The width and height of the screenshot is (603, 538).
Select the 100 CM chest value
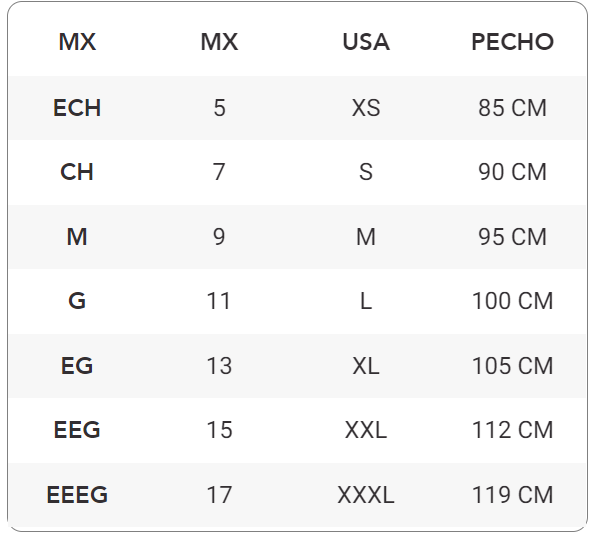point(512,301)
